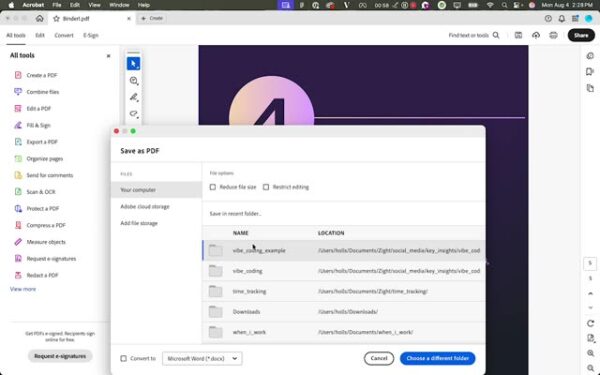Choose the time_tracking folder

[344, 292]
